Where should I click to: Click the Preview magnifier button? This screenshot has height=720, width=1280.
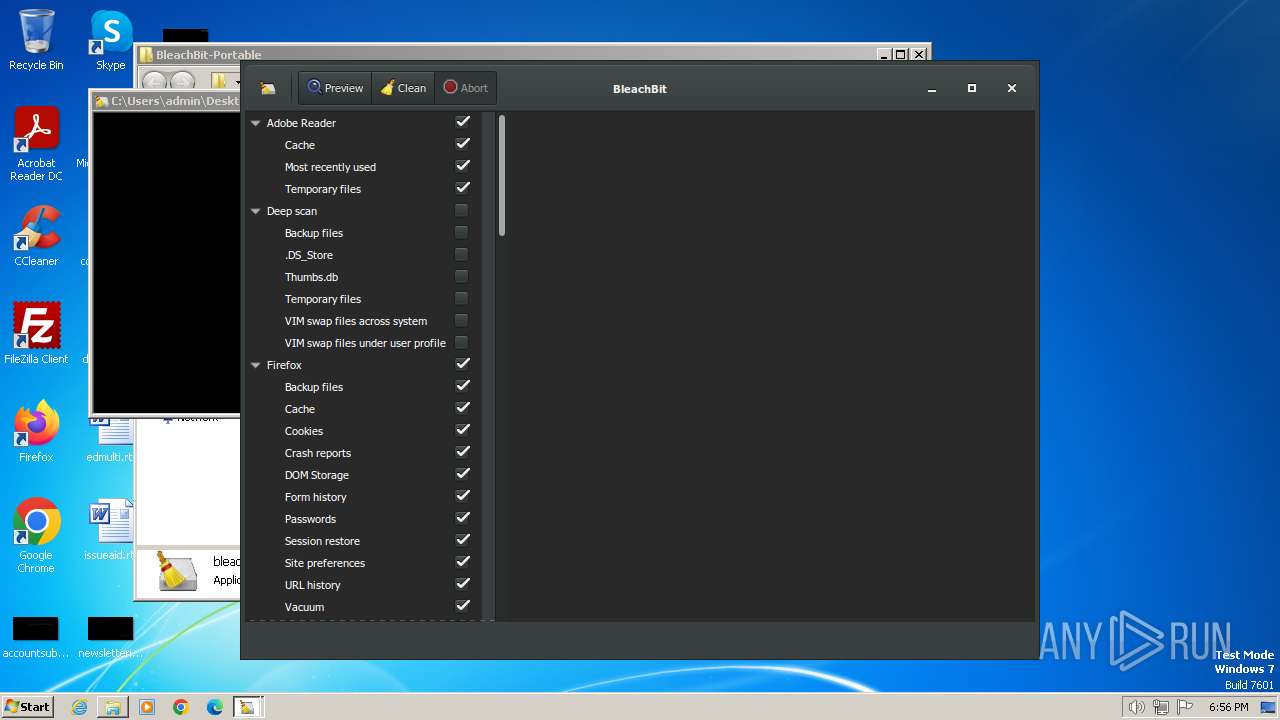(335, 88)
